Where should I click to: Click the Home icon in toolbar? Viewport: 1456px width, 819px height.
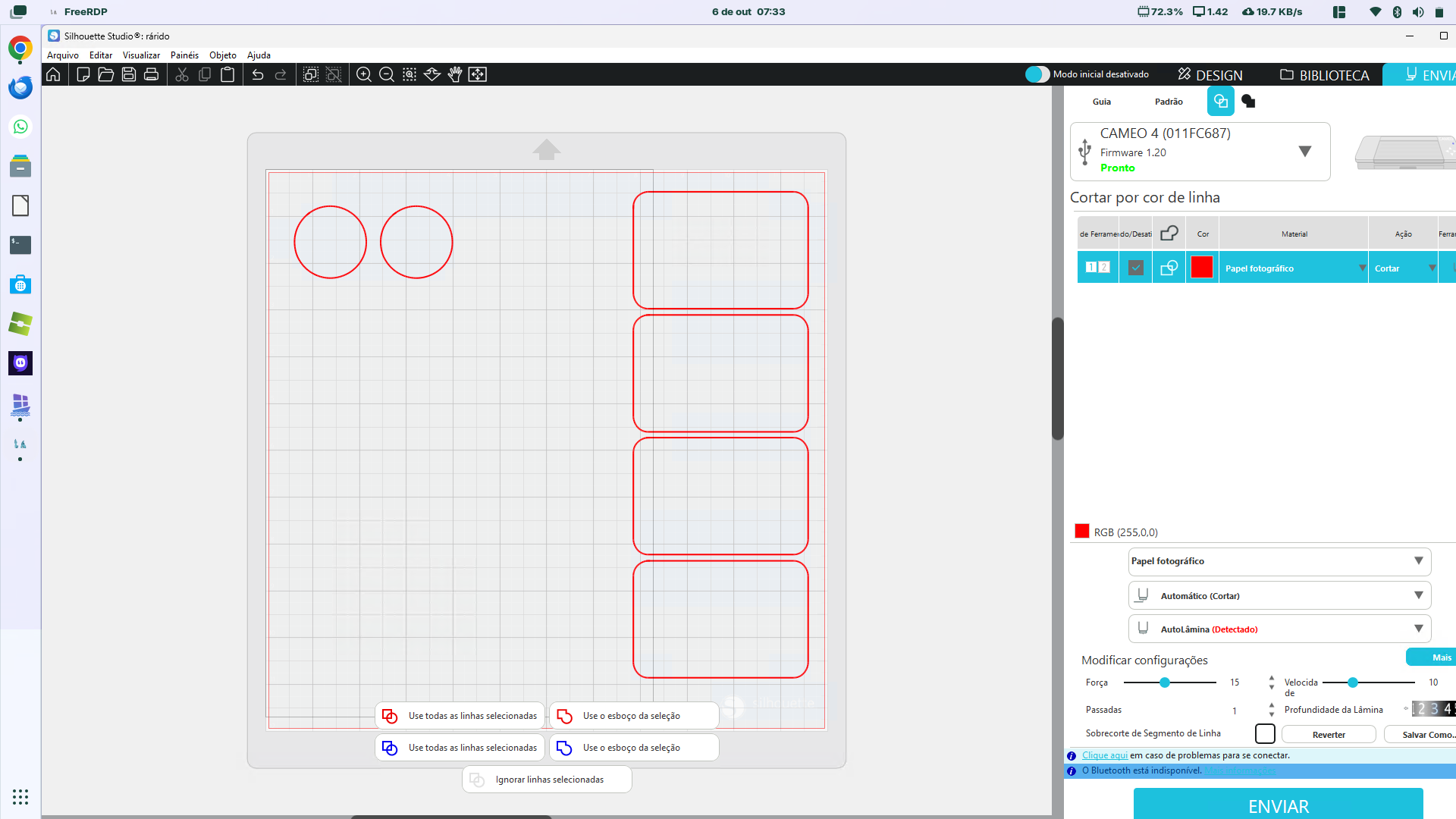53,74
